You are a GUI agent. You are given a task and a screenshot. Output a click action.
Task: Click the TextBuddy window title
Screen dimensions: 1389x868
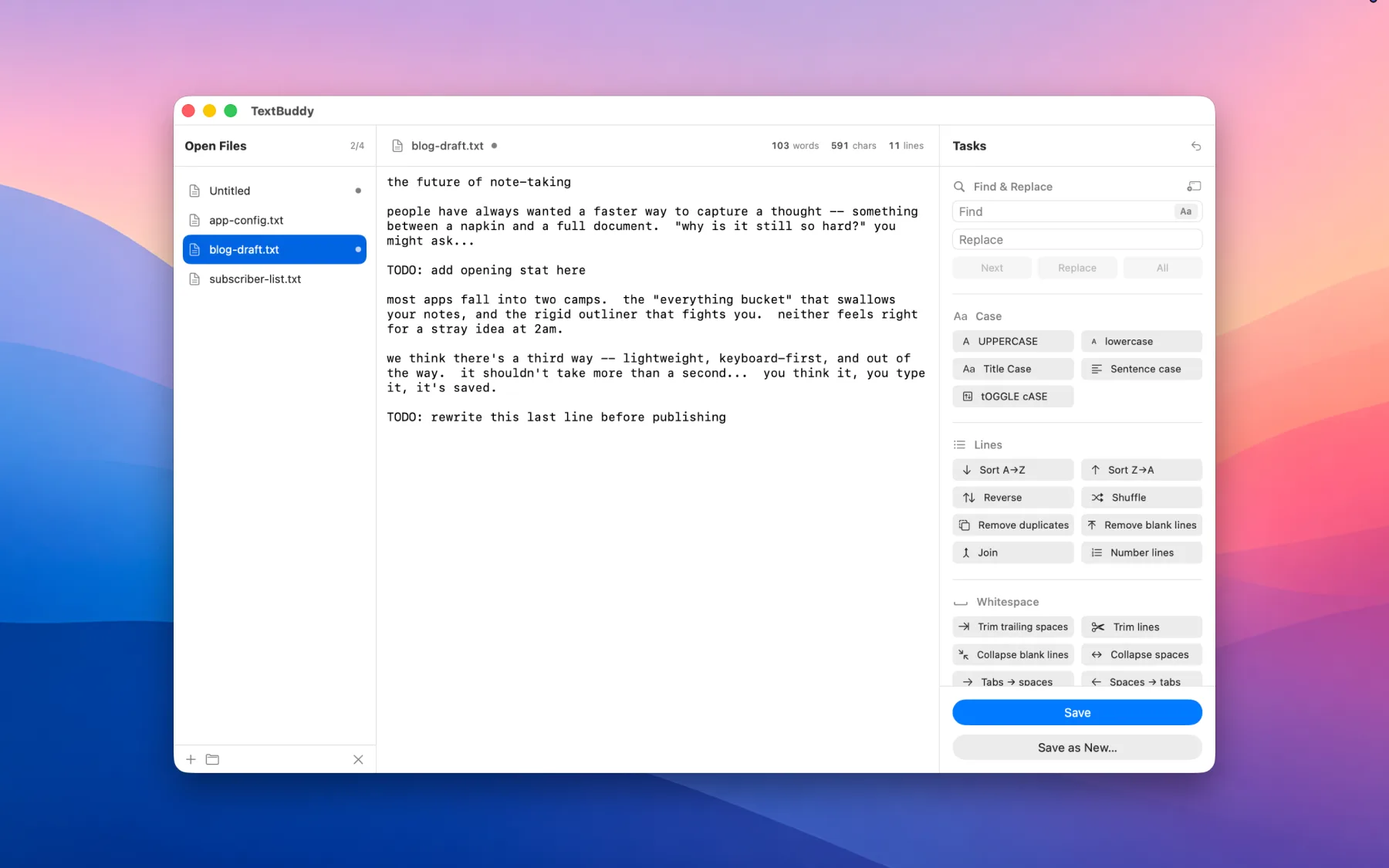(282, 111)
